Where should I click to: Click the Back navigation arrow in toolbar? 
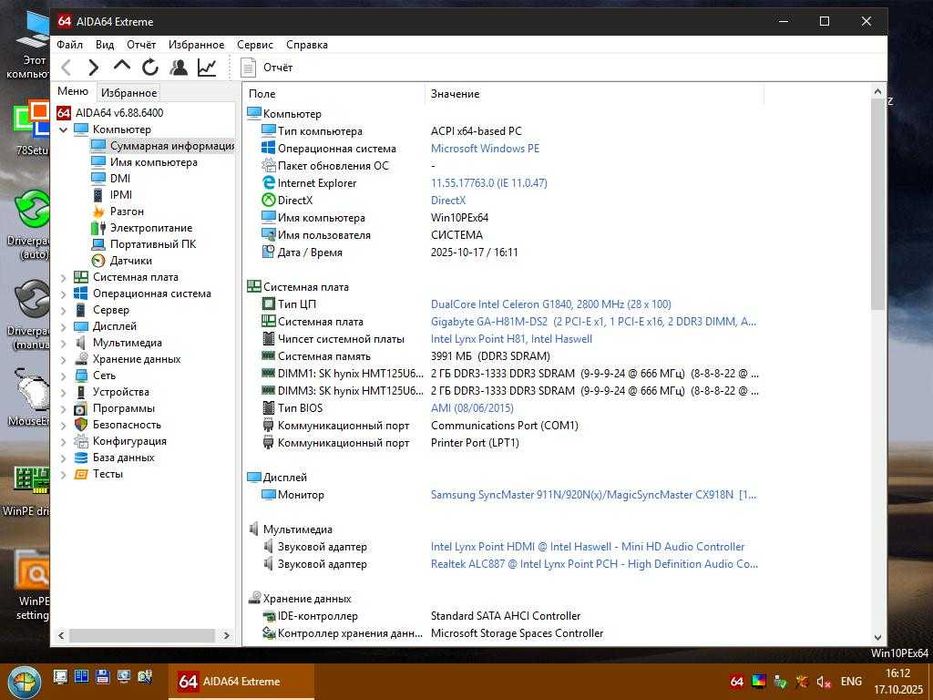[x=66, y=67]
